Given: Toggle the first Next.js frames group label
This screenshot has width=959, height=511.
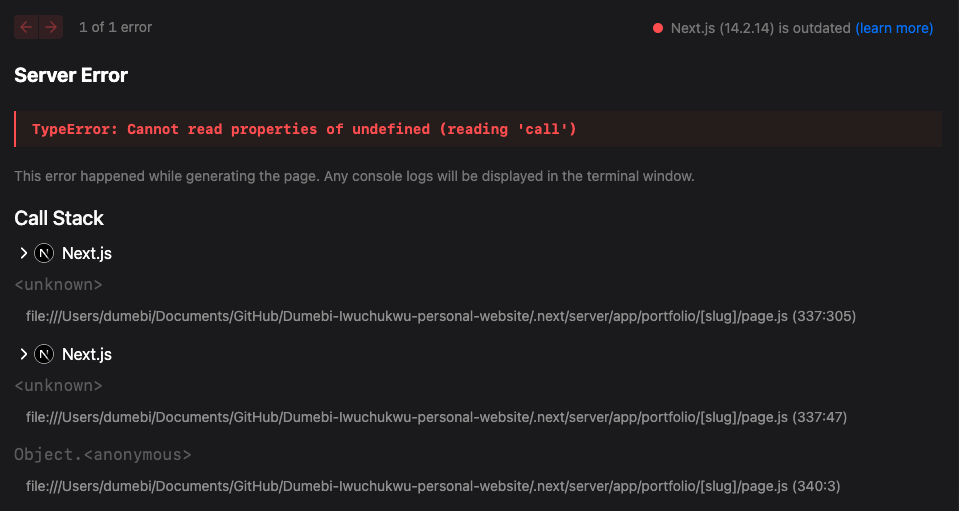Looking at the screenshot, I should tap(87, 253).
